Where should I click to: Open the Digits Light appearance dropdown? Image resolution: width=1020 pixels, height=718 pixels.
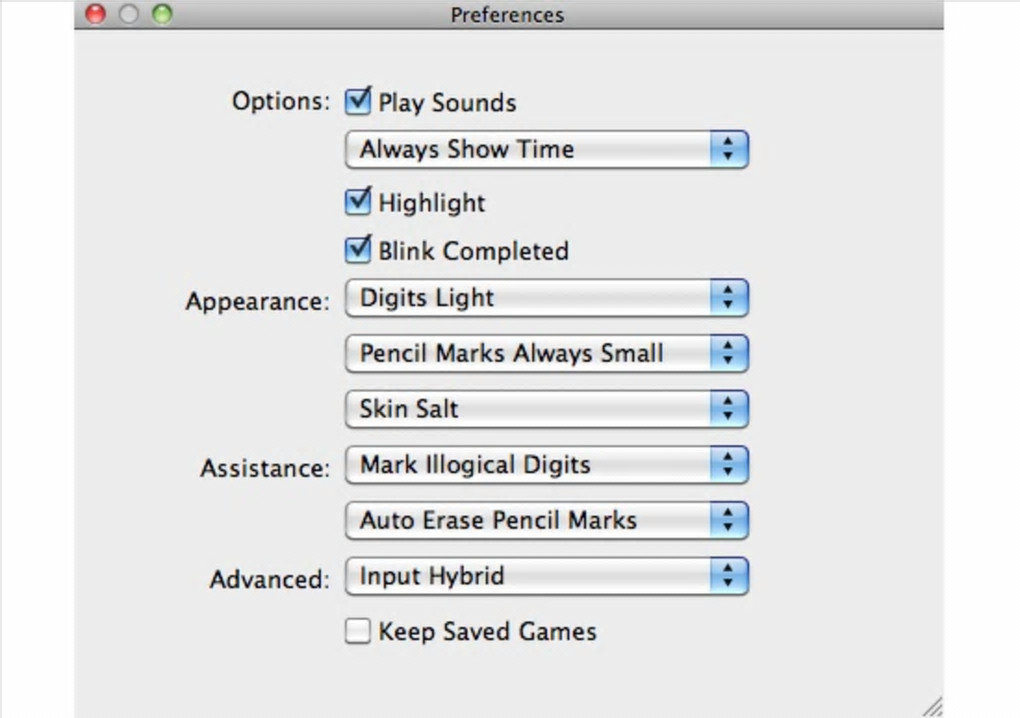(x=546, y=298)
